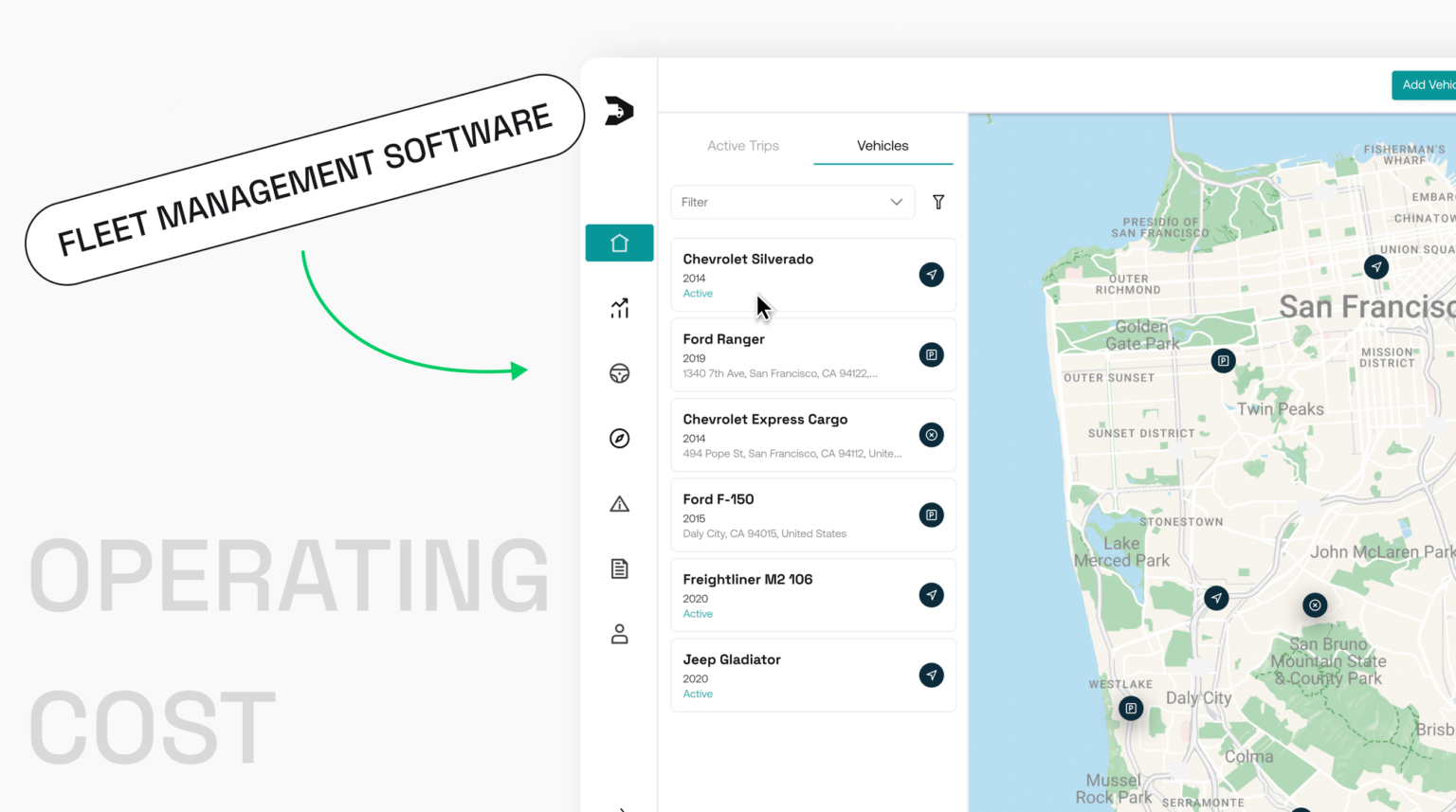Click the funnel filter icon

(x=938, y=202)
